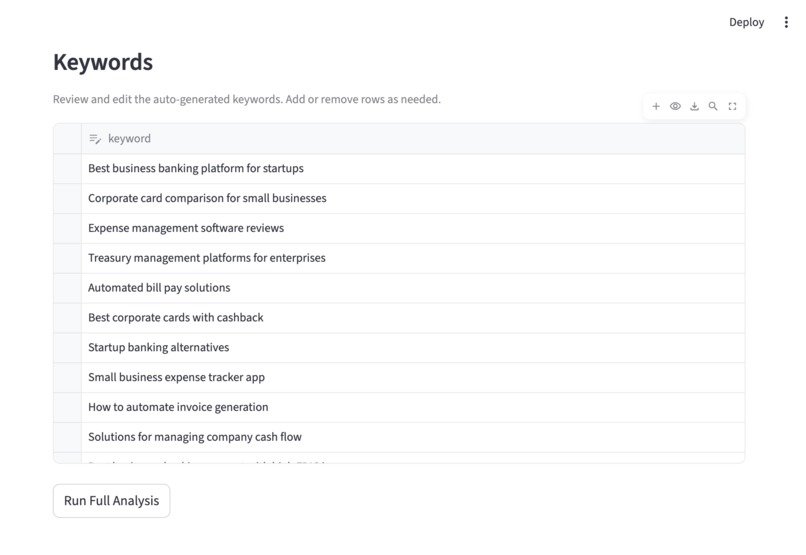The height and width of the screenshot is (555, 806).
Task: Open the three-dot main menu
Action: (786, 22)
